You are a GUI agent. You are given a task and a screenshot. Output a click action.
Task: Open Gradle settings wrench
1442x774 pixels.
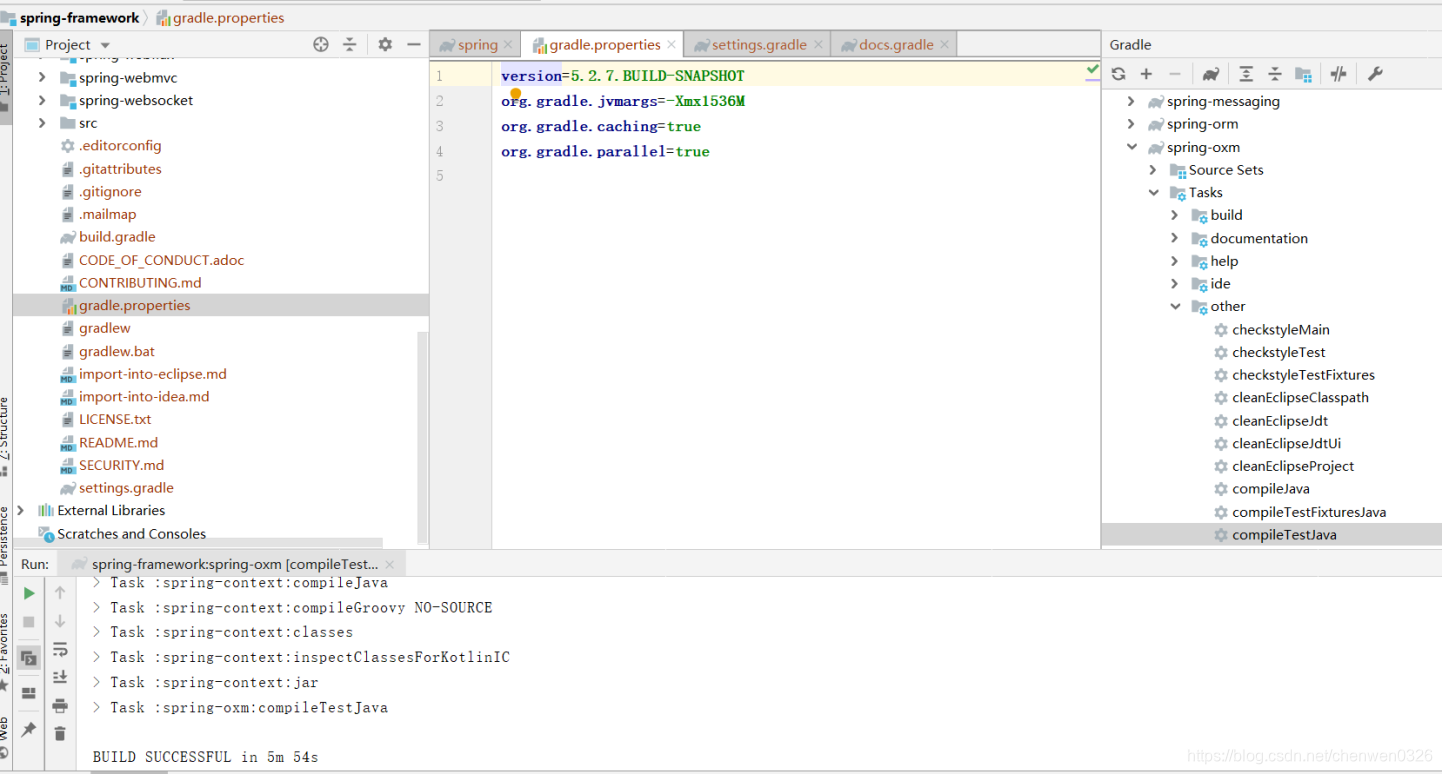(1375, 74)
